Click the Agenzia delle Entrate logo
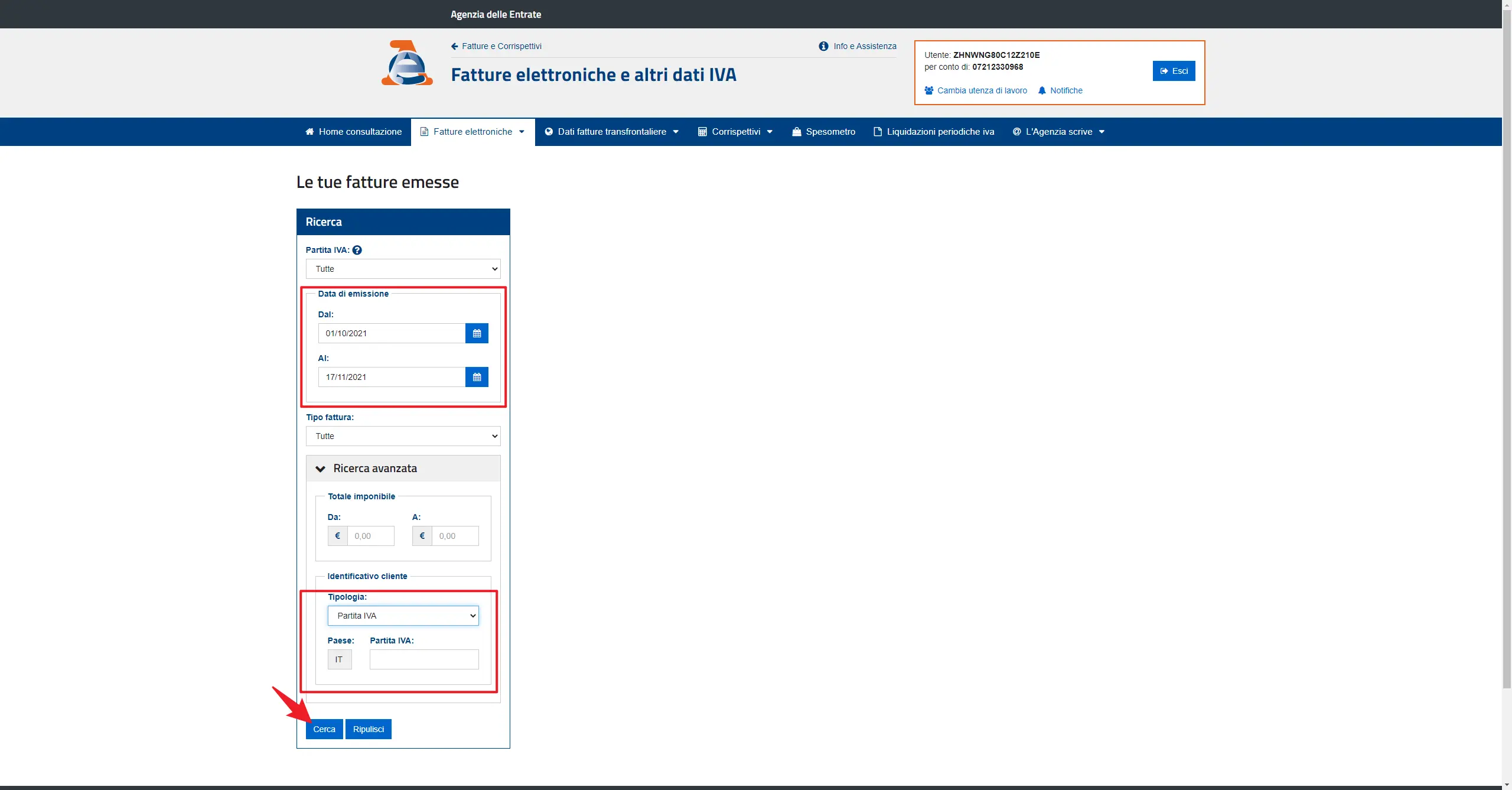The image size is (1512, 790). coord(407,63)
